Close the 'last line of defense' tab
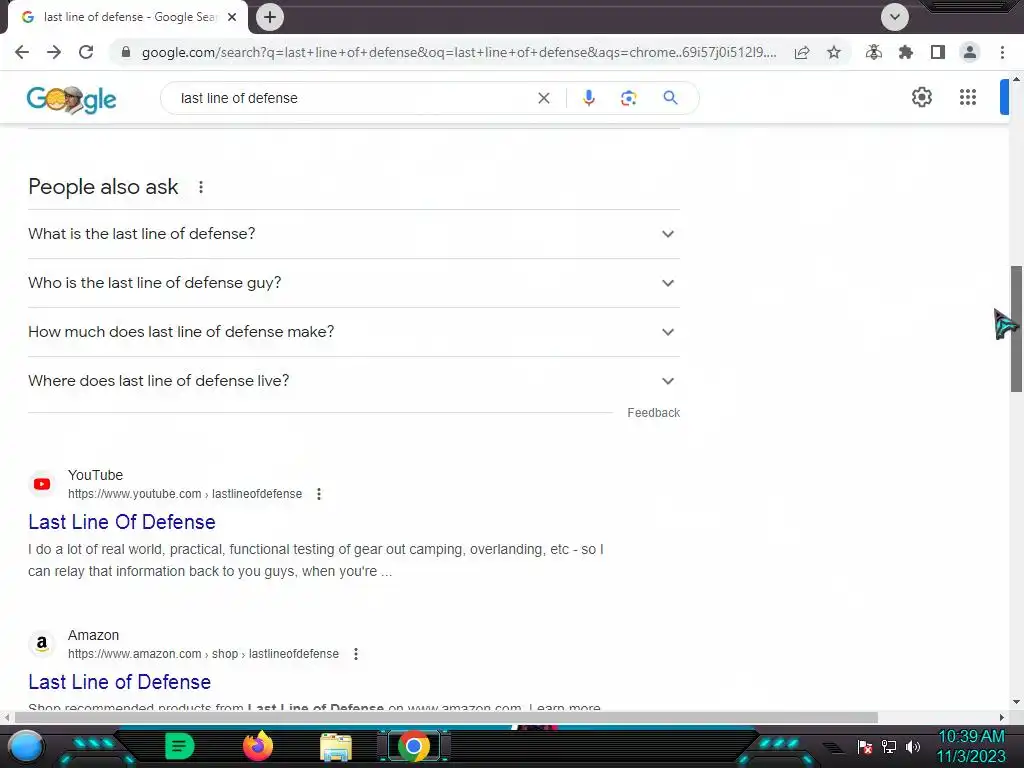The image size is (1024, 768). click(x=232, y=17)
